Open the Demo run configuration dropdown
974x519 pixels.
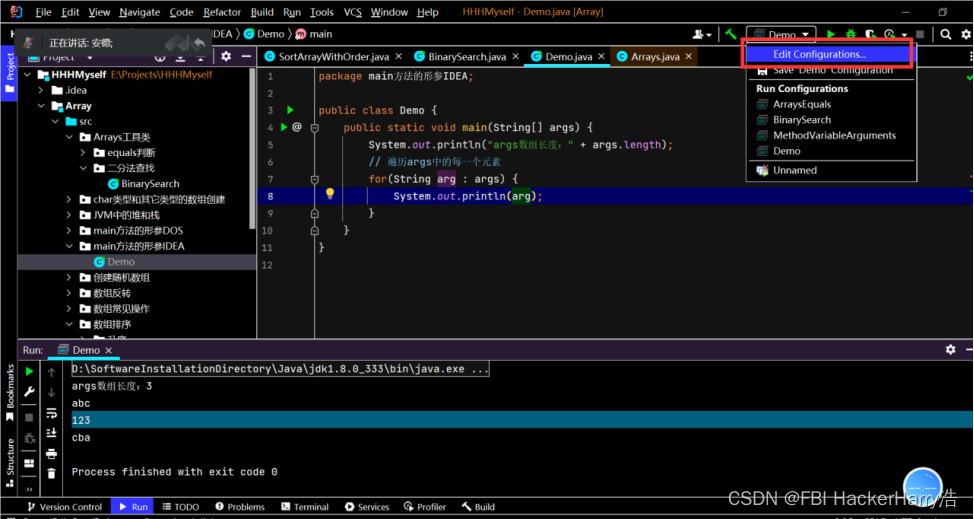[781, 35]
